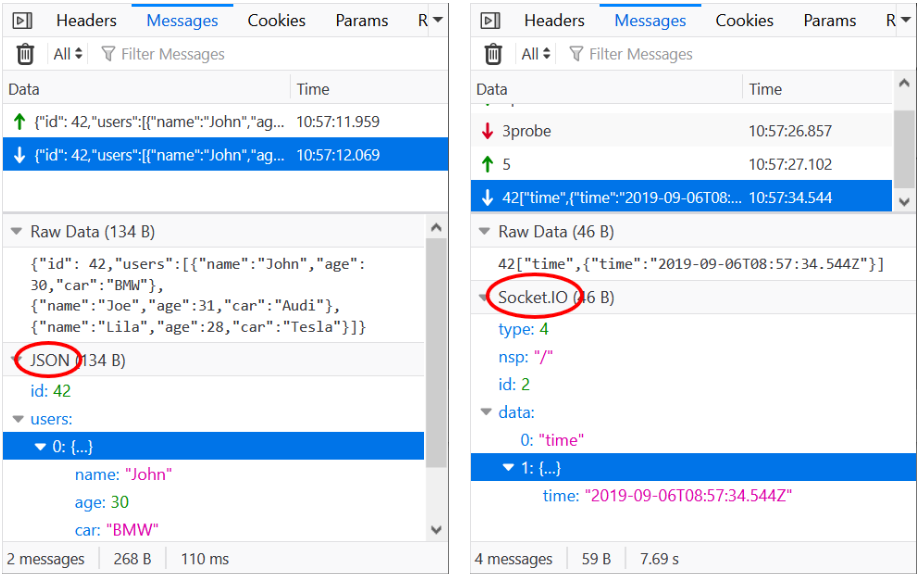This screenshot has width=919, height=574.
Task: Switch to Cookies tab in right panel
Action: coord(744,21)
